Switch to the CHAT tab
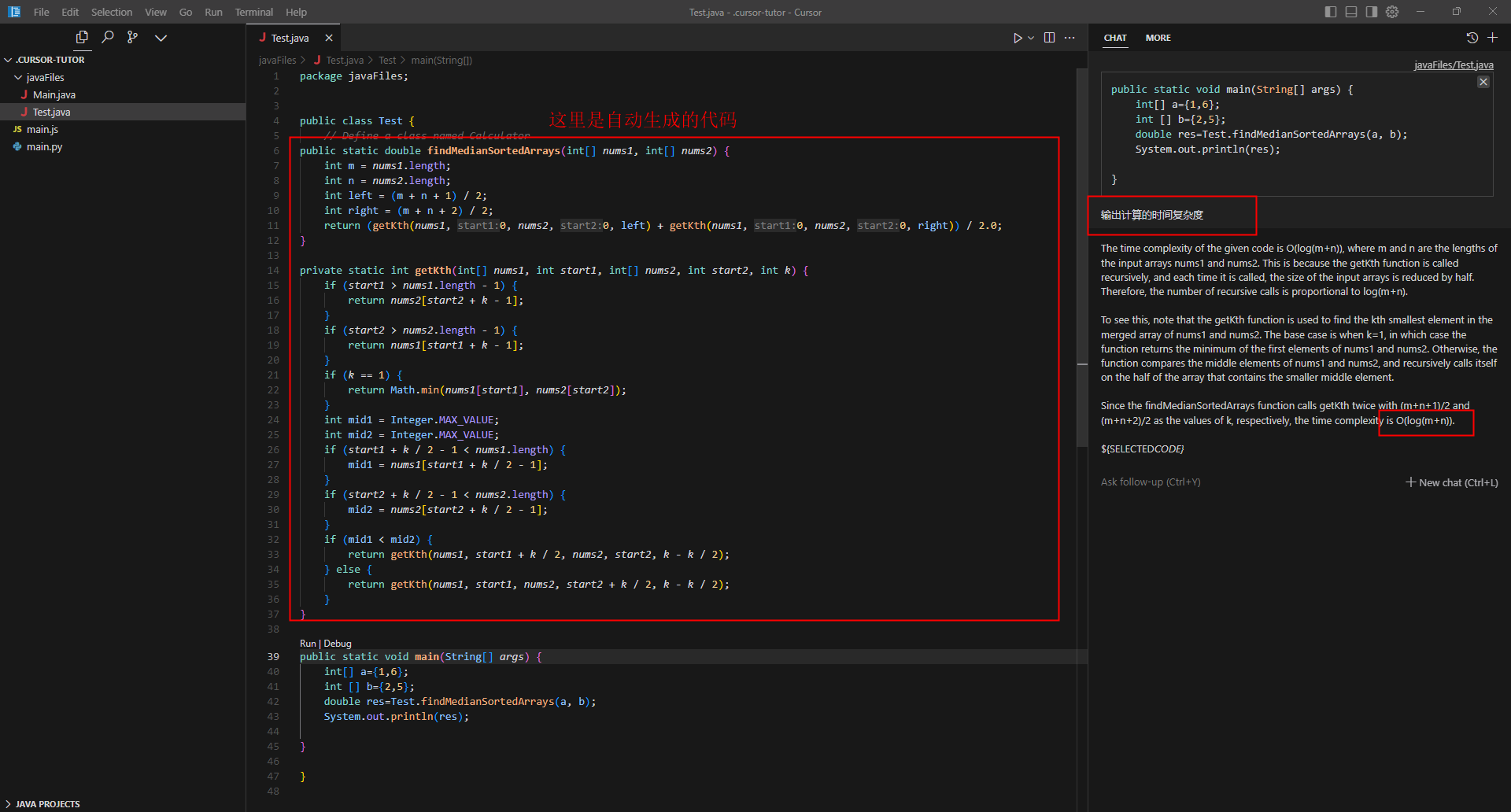The image size is (1511, 812). click(x=1115, y=38)
